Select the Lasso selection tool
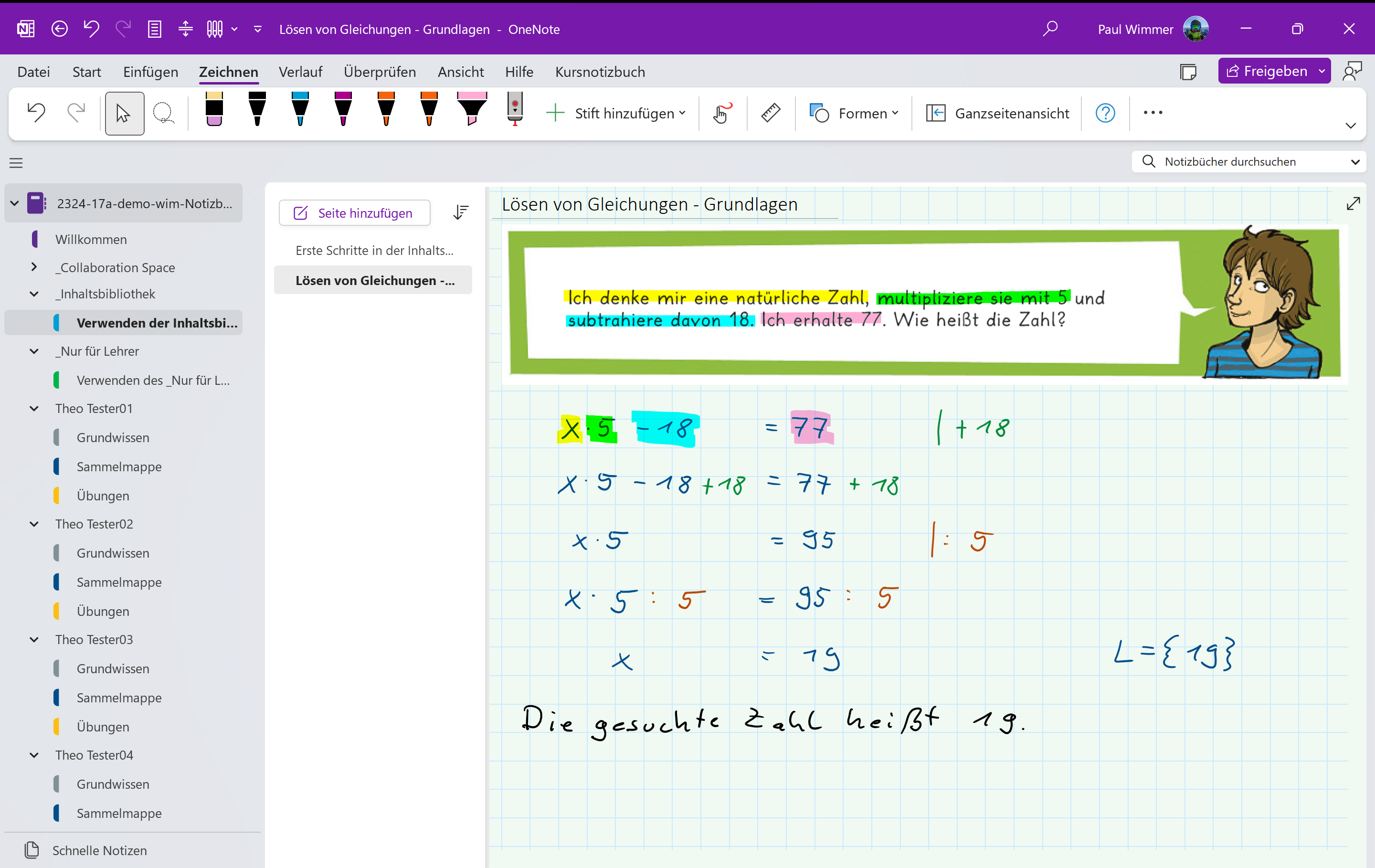1375x868 pixels. pos(164,113)
